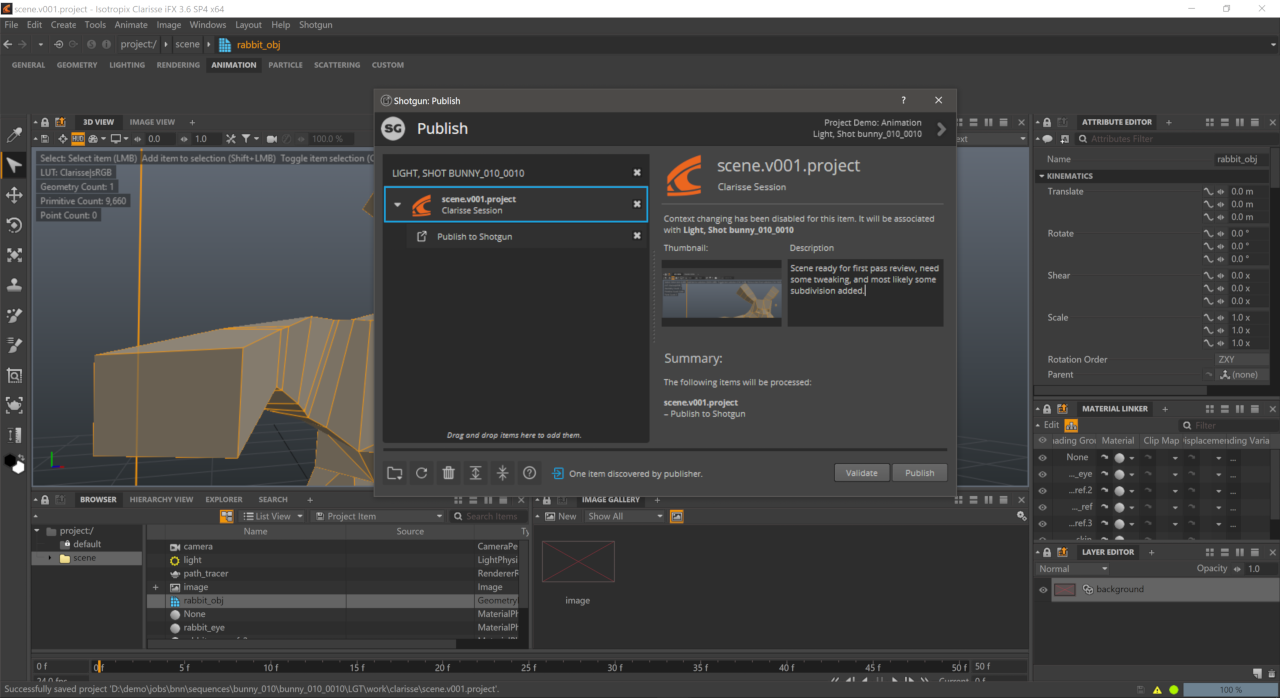
Task: Choose the Translate move tool
Action: [14, 195]
